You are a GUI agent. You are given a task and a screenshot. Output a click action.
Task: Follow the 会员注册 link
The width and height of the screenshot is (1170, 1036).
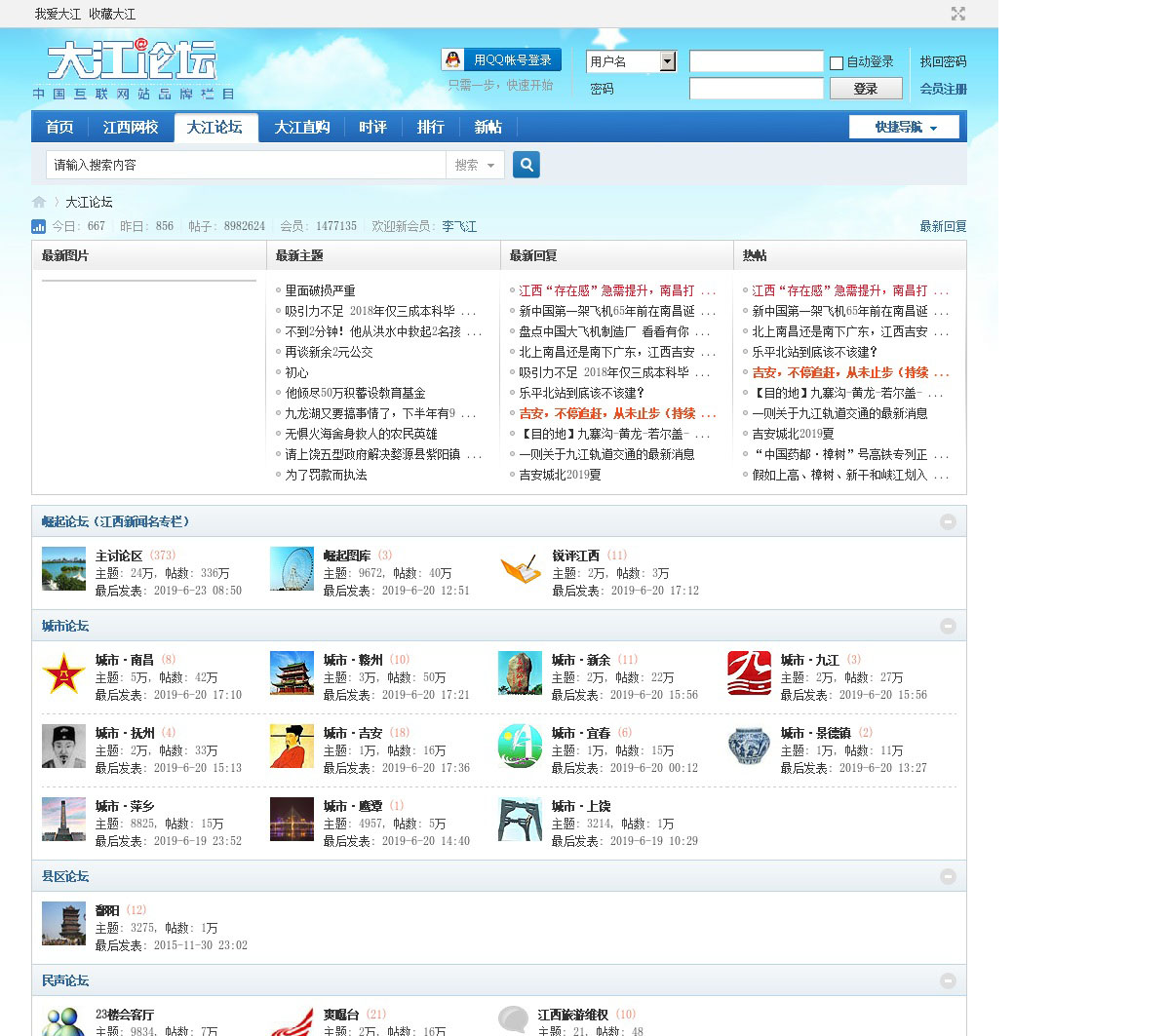tap(943, 89)
